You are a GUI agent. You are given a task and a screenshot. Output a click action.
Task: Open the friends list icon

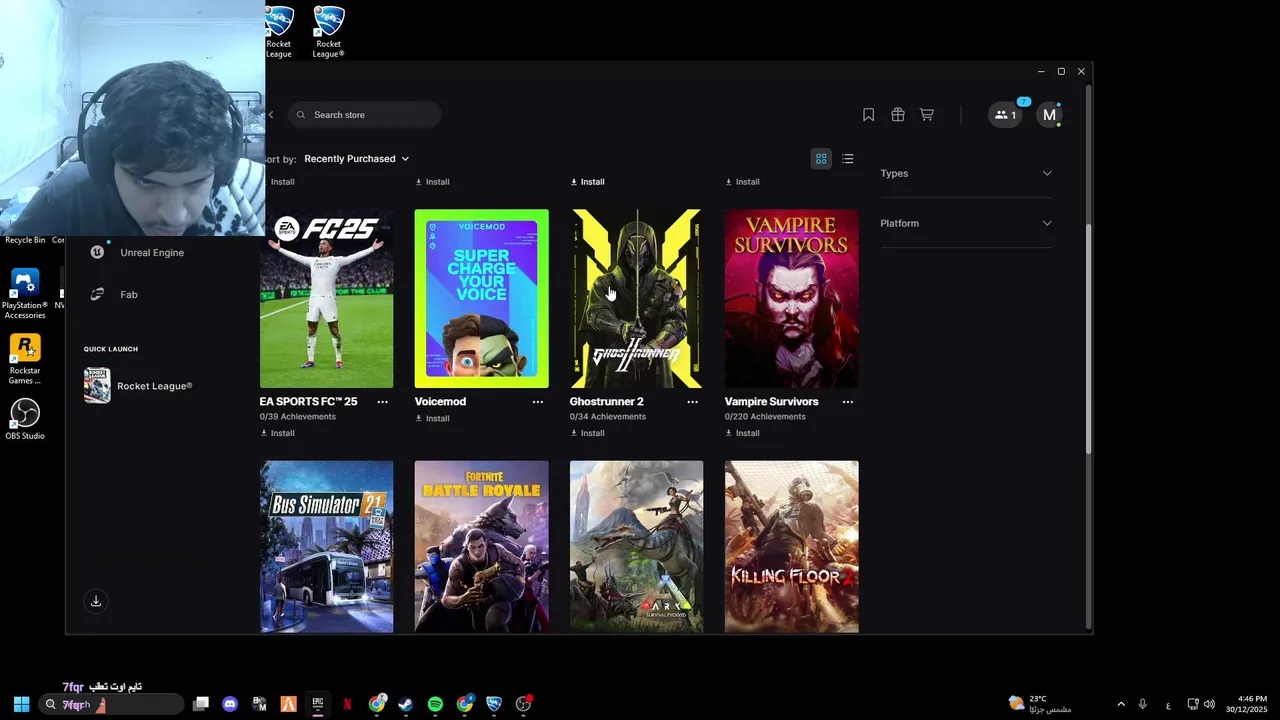tap(1005, 115)
